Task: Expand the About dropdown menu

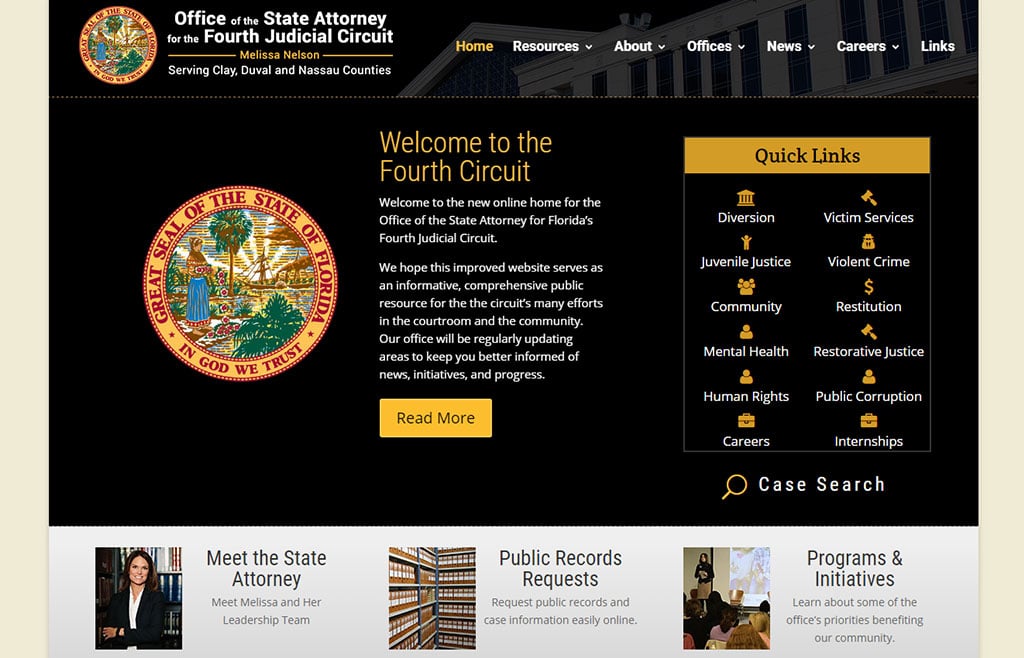Action: pos(639,46)
